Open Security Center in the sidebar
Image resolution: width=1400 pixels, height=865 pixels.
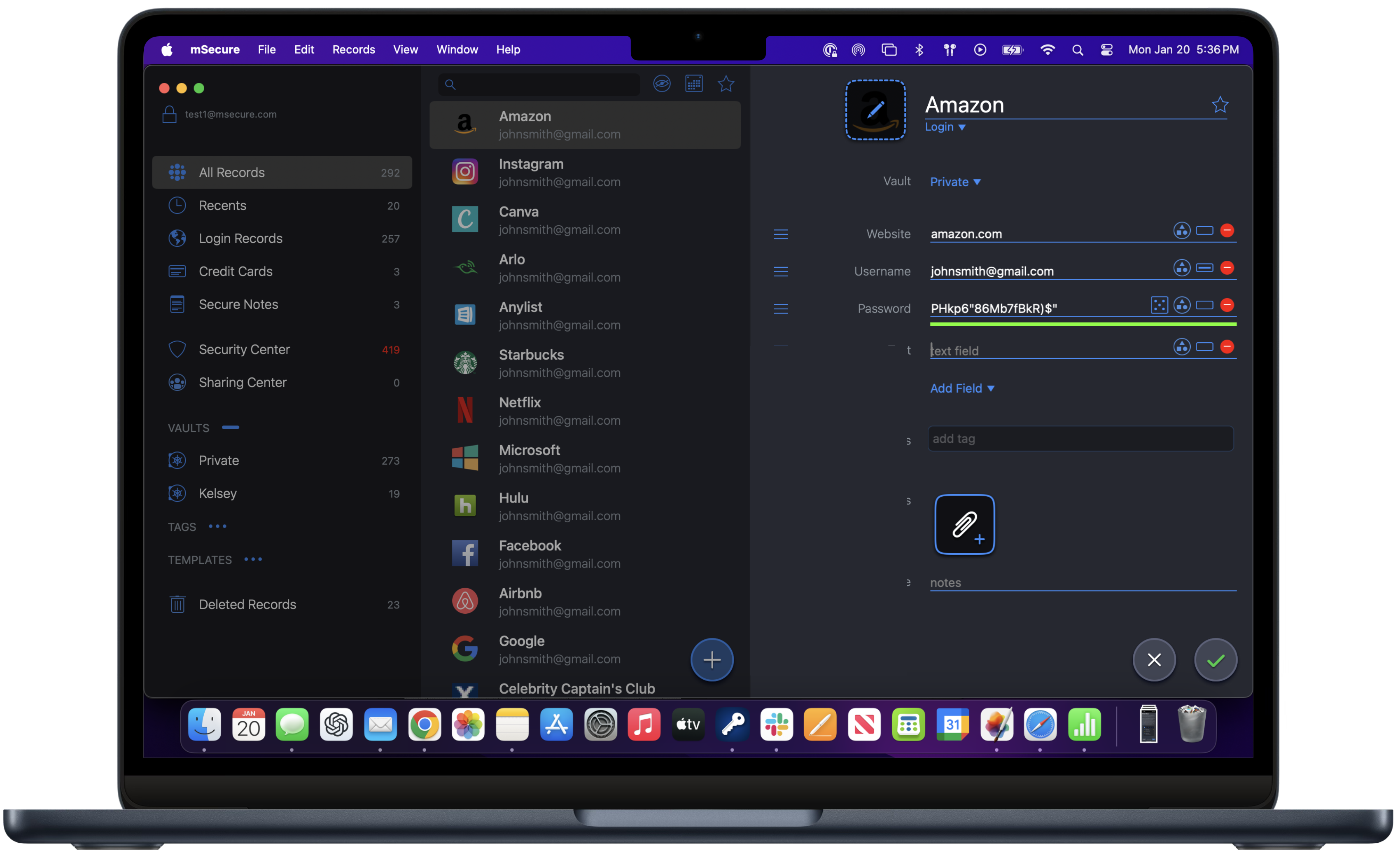pyautogui.click(x=244, y=350)
